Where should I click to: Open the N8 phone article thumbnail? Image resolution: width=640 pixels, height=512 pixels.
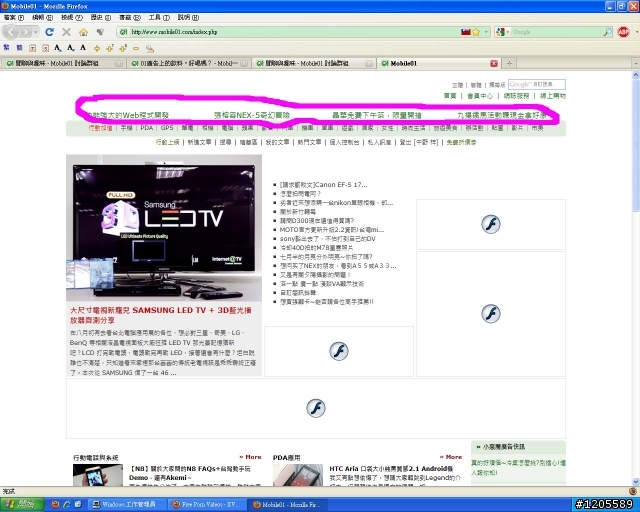98,475
